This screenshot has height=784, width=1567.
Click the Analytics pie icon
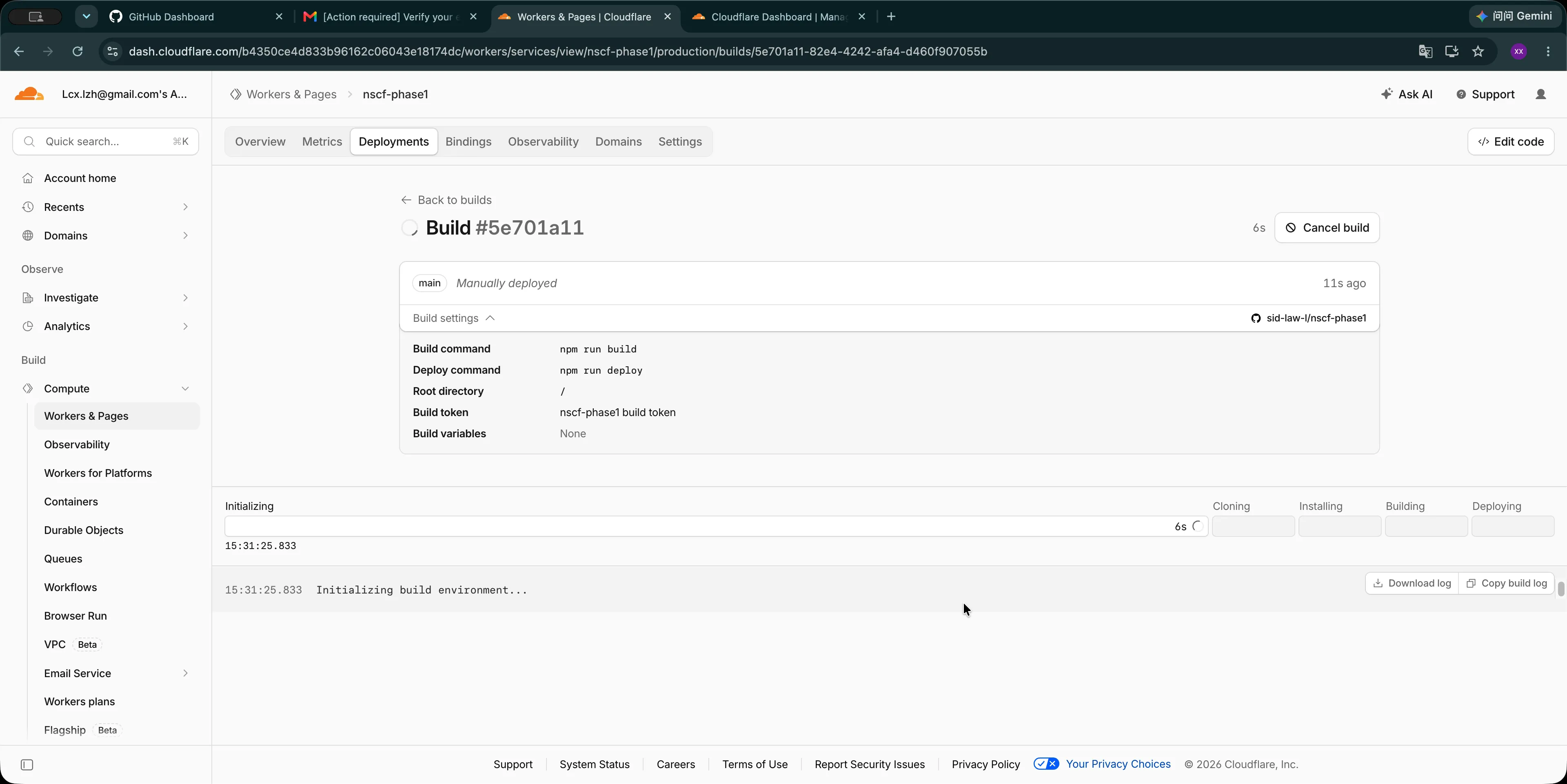tap(27, 326)
